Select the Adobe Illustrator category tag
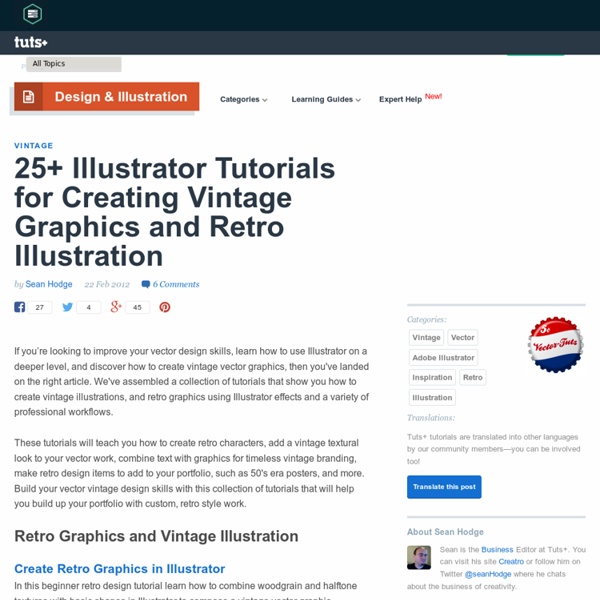This screenshot has width=600, height=600. [443, 358]
